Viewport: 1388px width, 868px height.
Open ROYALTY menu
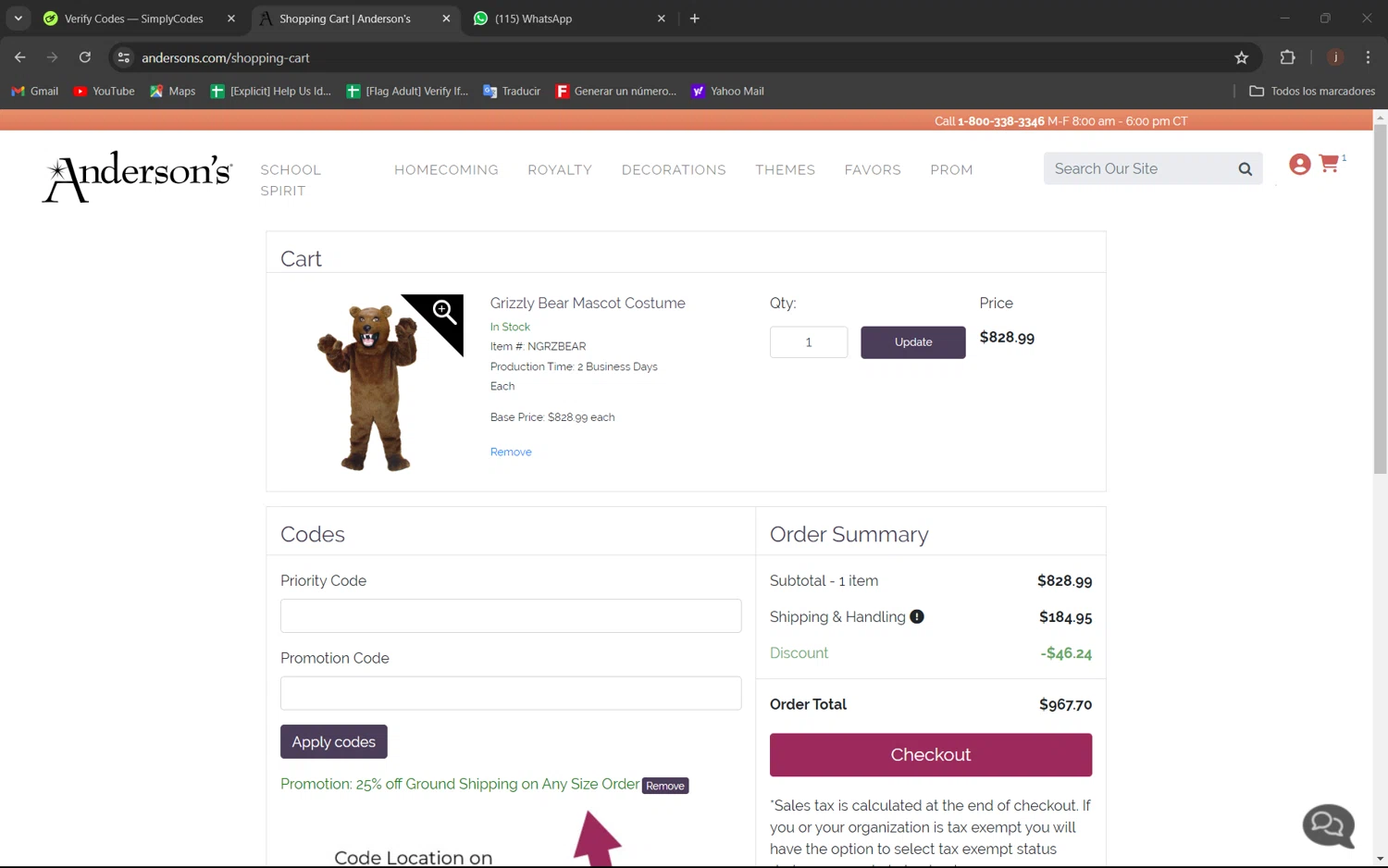click(x=560, y=169)
